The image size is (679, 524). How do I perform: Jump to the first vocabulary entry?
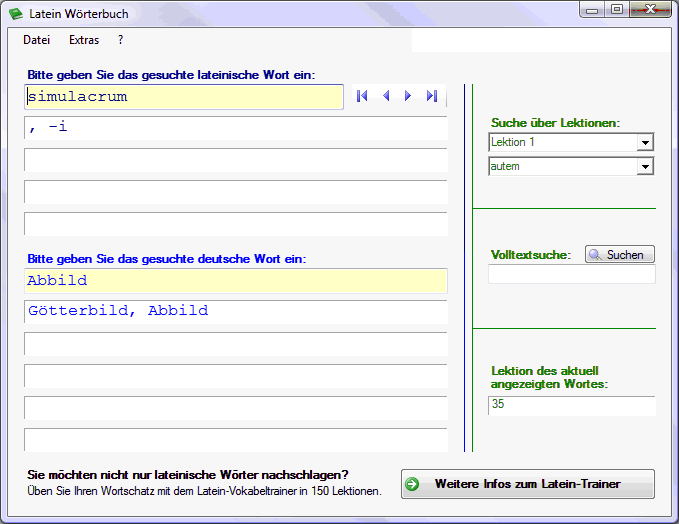(362, 96)
